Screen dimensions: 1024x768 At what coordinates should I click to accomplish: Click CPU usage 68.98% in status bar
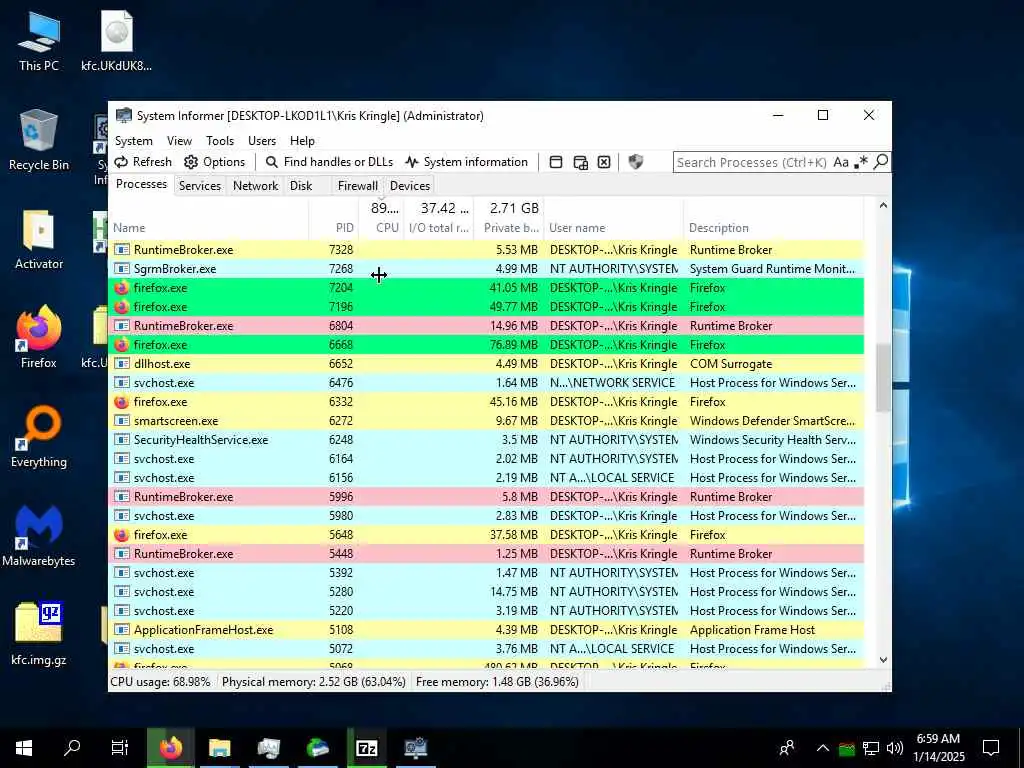161,682
